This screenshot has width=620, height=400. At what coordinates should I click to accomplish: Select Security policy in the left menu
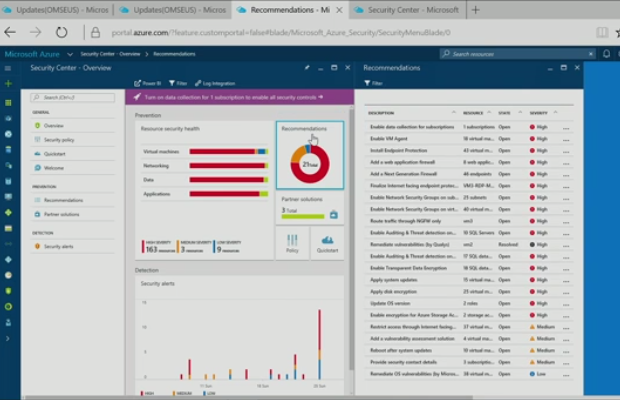pyautogui.click(x=60, y=140)
